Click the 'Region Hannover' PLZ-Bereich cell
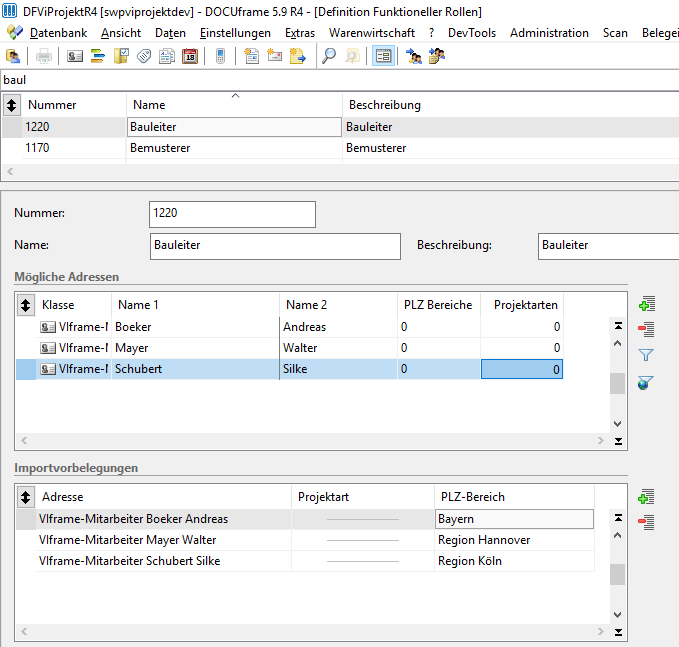The width and height of the screenshot is (679, 647). click(x=514, y=540)
